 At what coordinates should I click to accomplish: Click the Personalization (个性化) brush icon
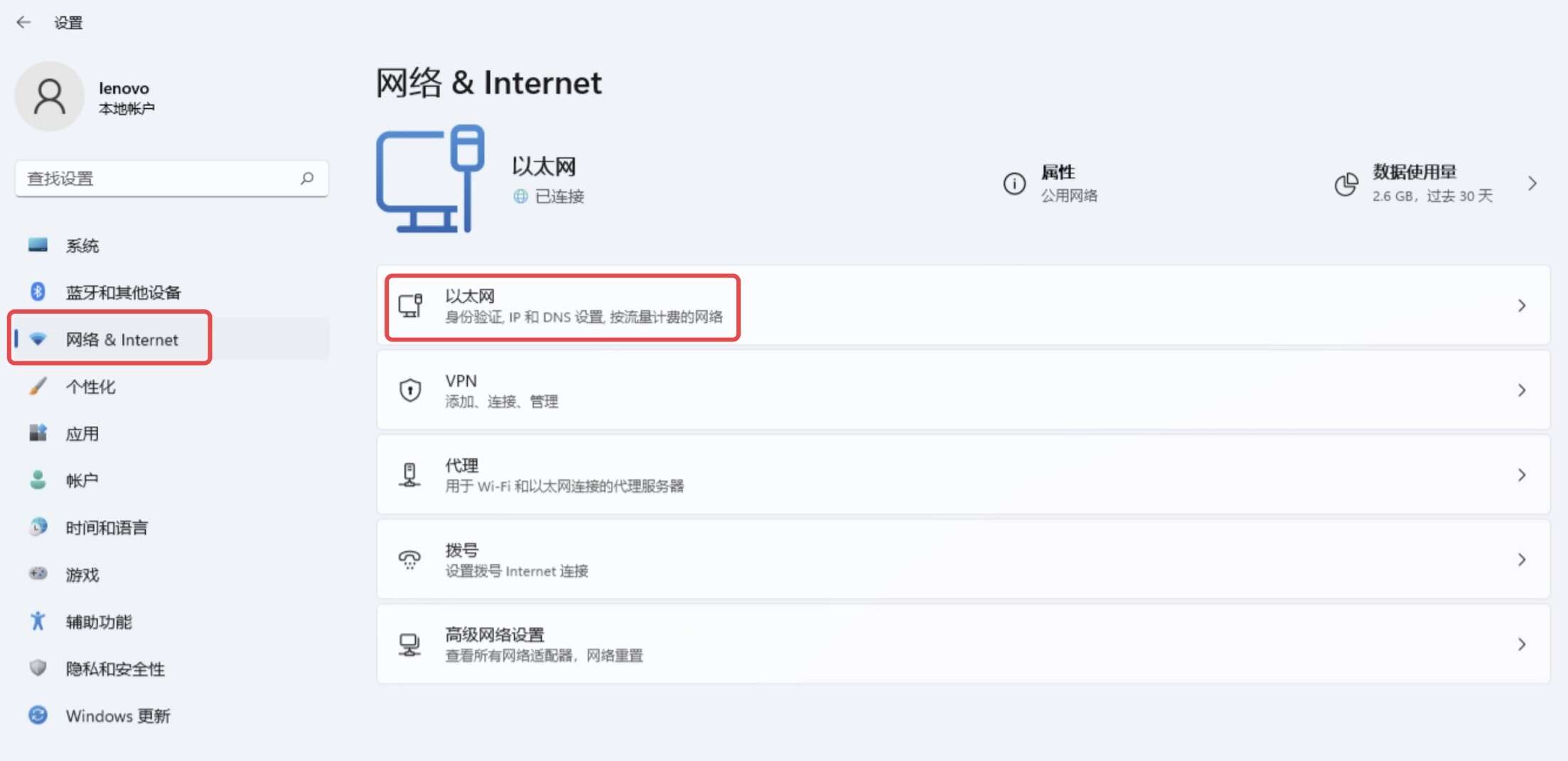tap(37, 386)
